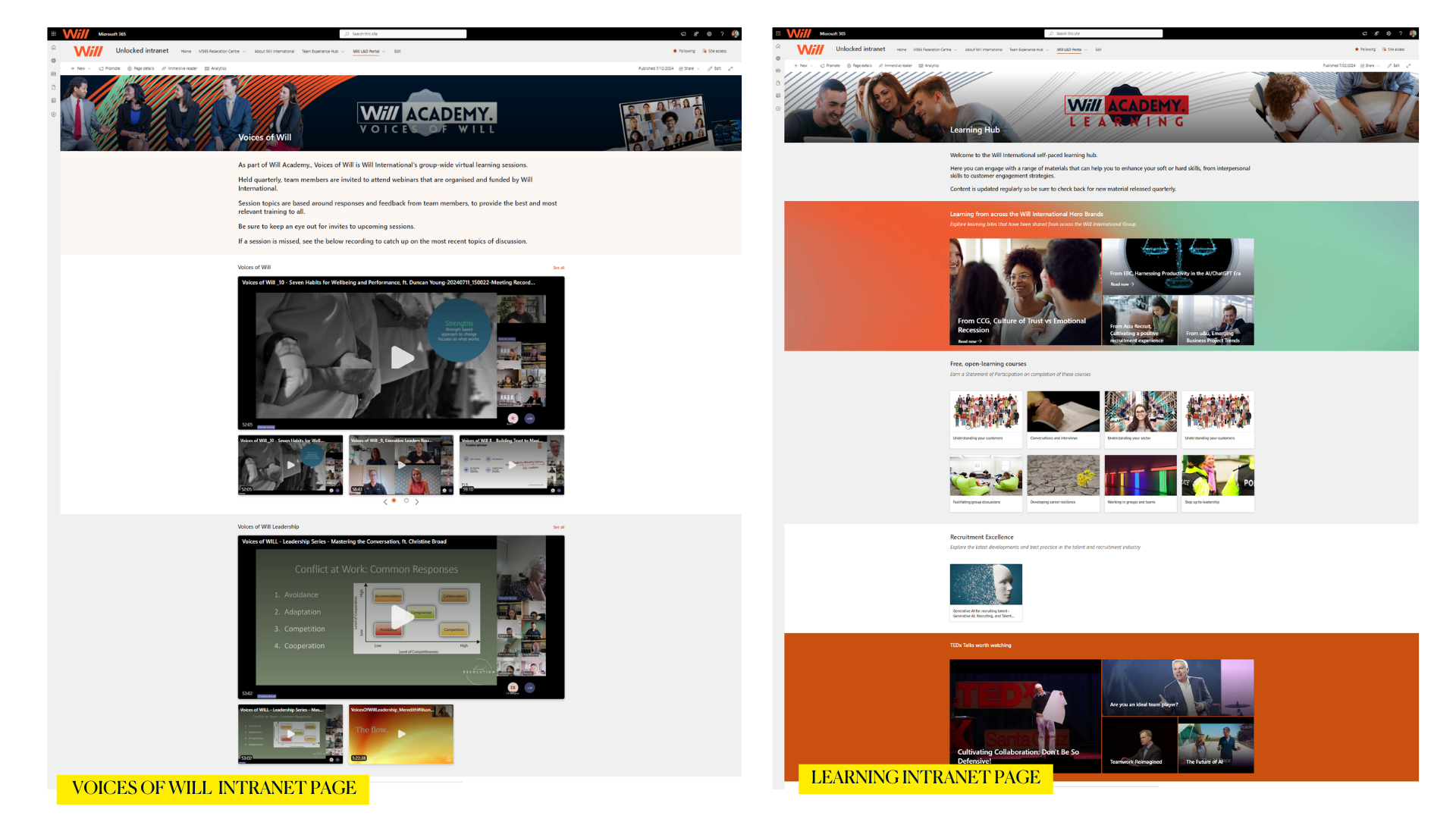Open About Will International on the Learning page

point(984,49)
